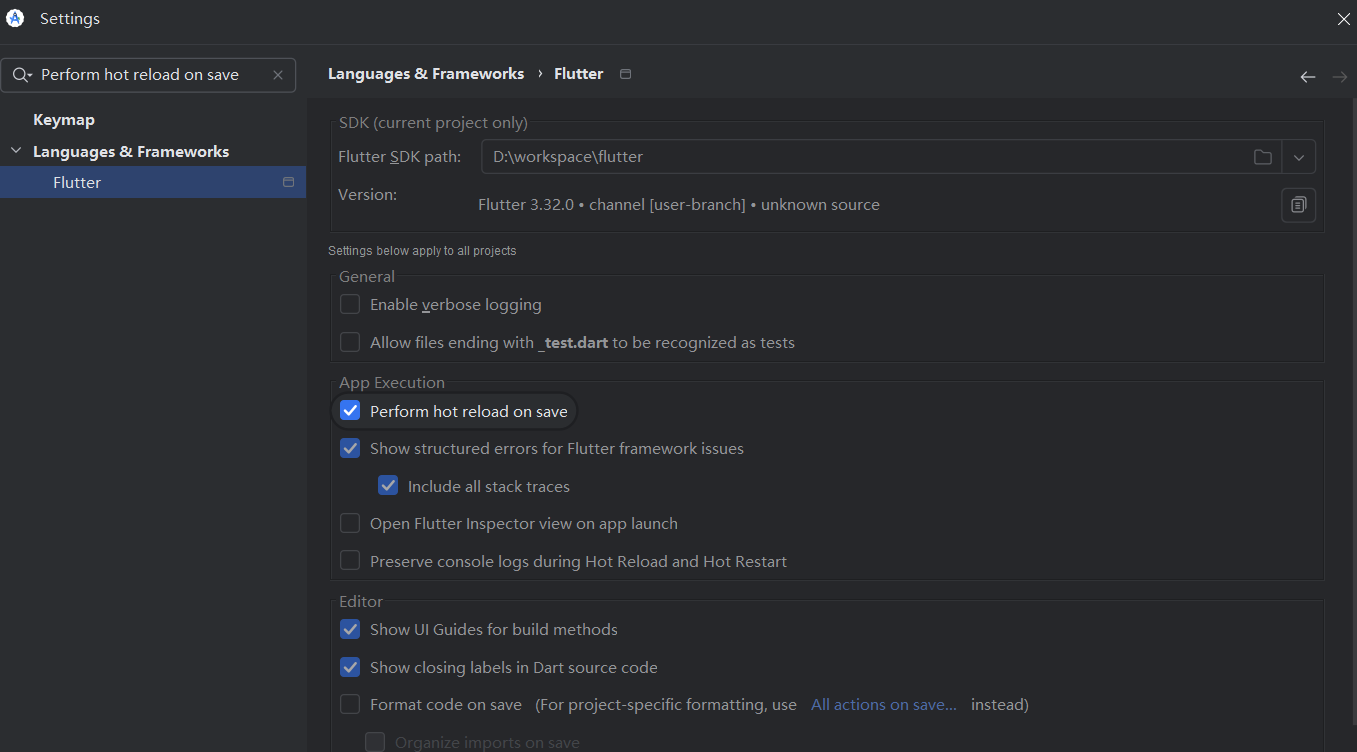Enable Preserve console logs during Hot Reload
The image size is (1357, 752).
[x=350, y=561]
